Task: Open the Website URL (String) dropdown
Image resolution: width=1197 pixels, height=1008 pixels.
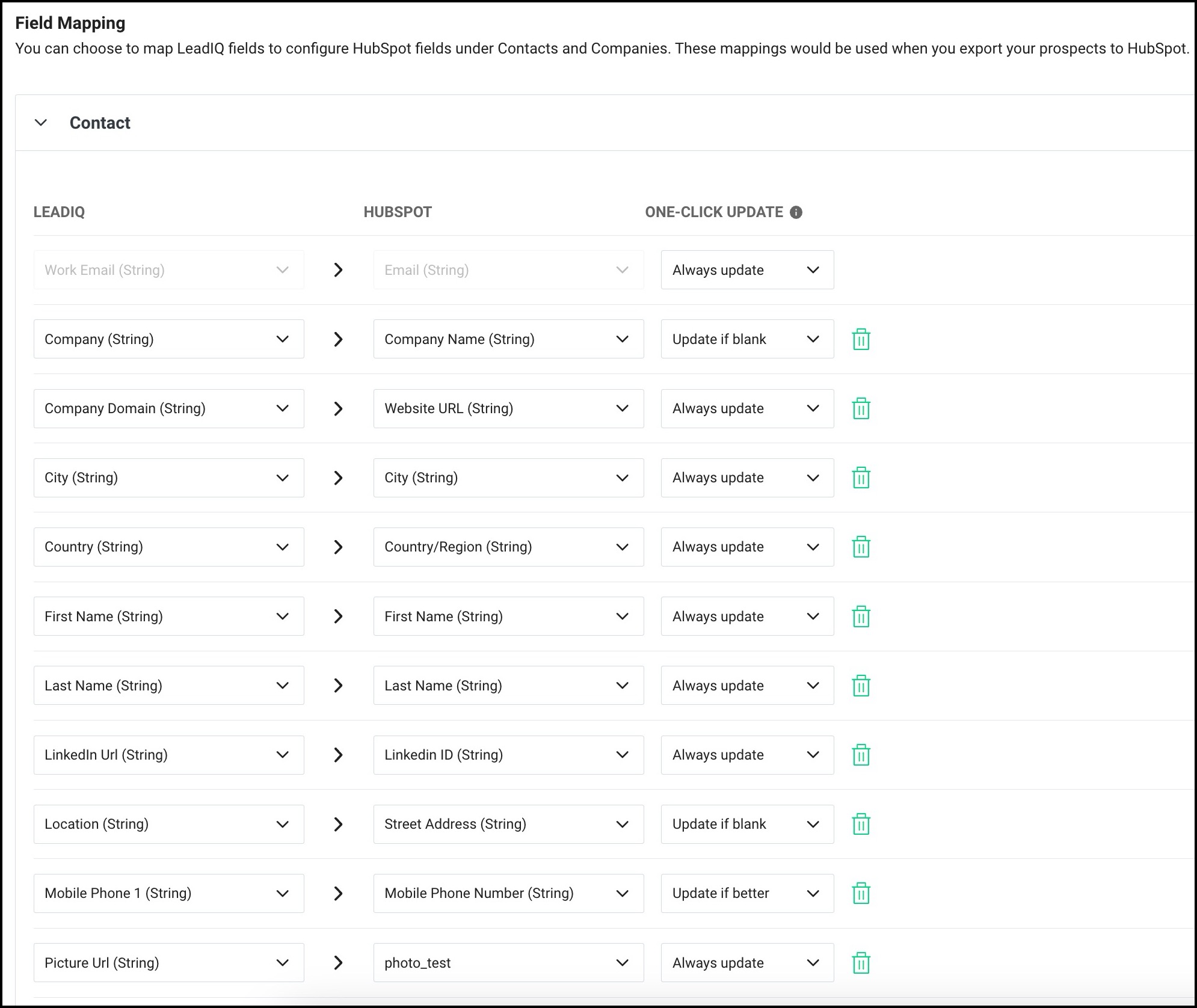Action: 509,408
